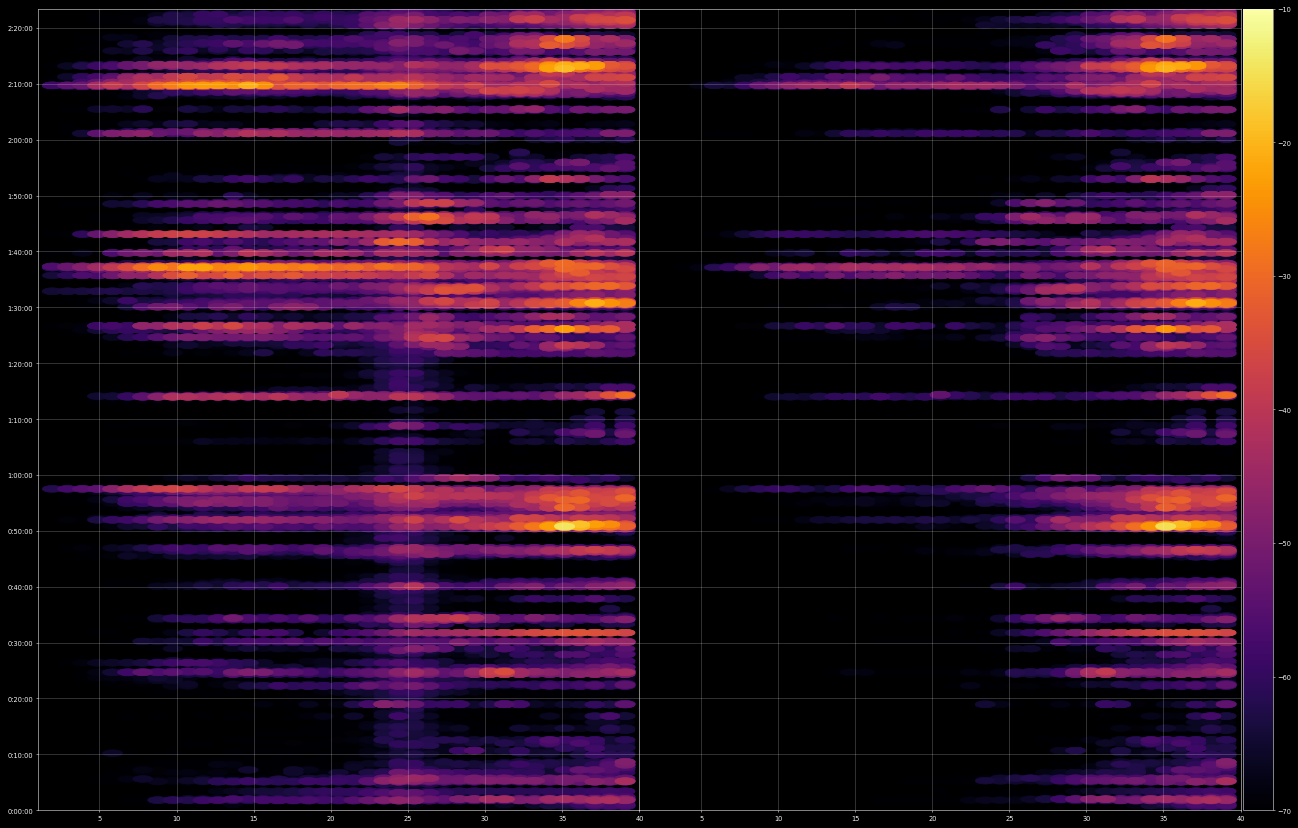Click the 1:40:00 time axis label
The width and height of the screenshot is (1298, 828).
click(x=22, y=252)
